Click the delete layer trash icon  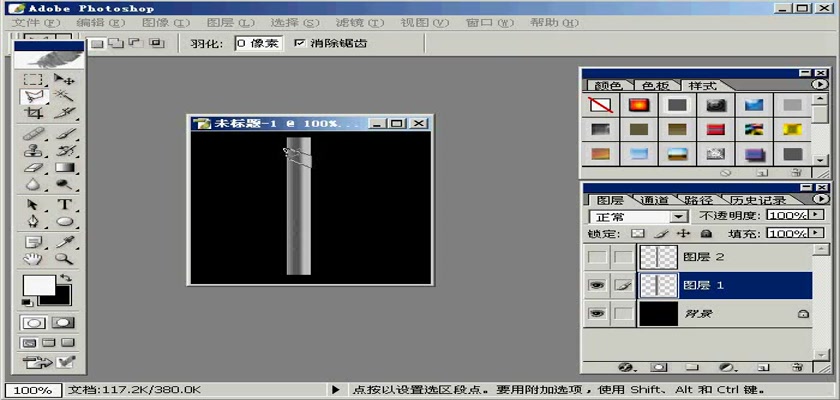point(797,367)
